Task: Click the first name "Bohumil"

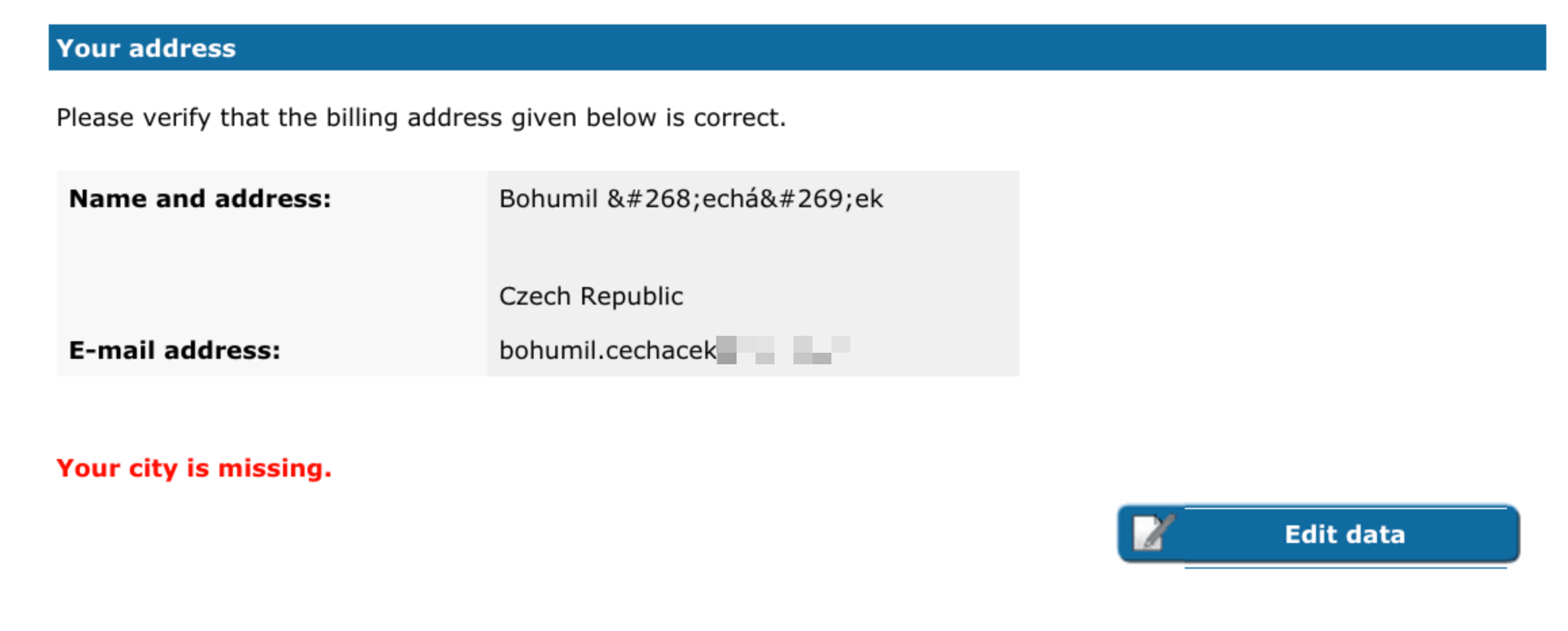Action: (x=548, y=199)
